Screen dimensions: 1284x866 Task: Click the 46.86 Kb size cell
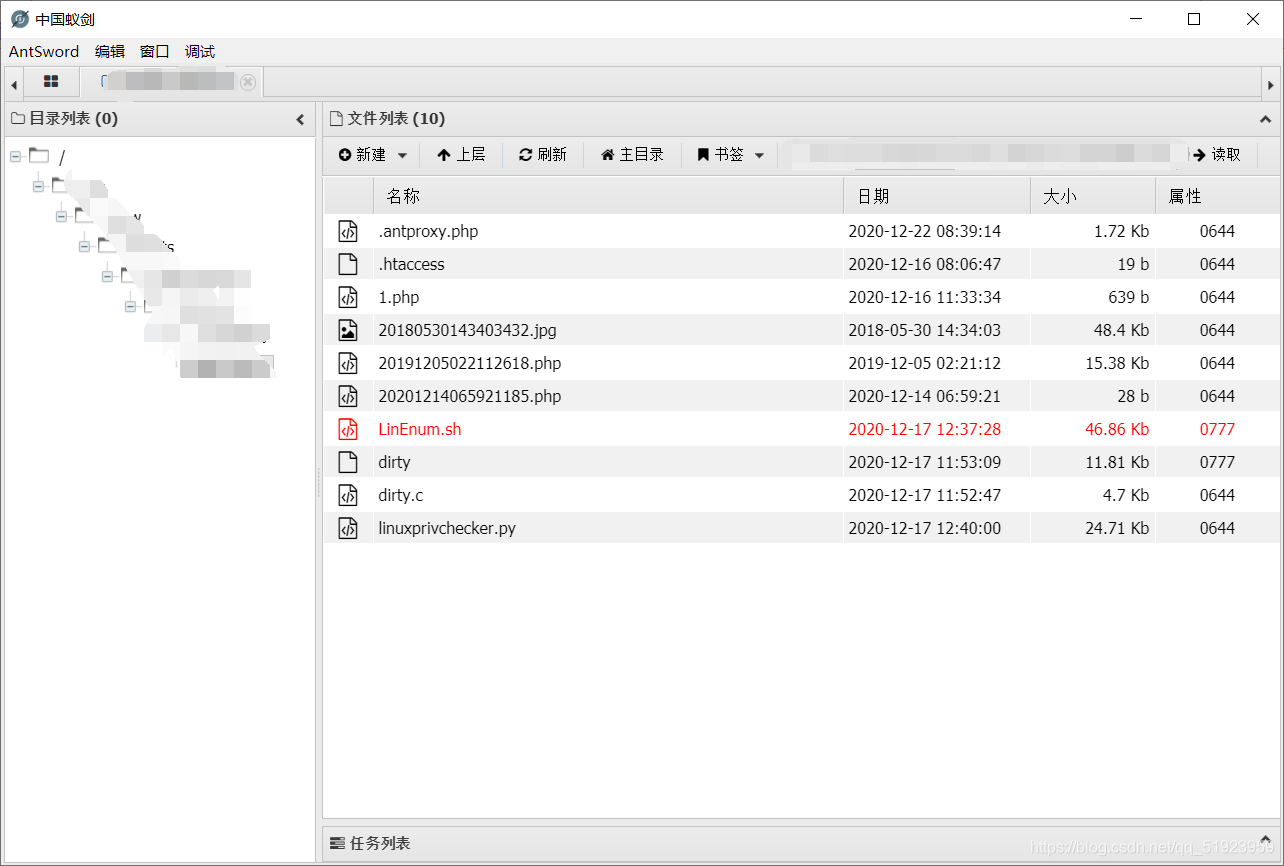[x=1117, y=429]
